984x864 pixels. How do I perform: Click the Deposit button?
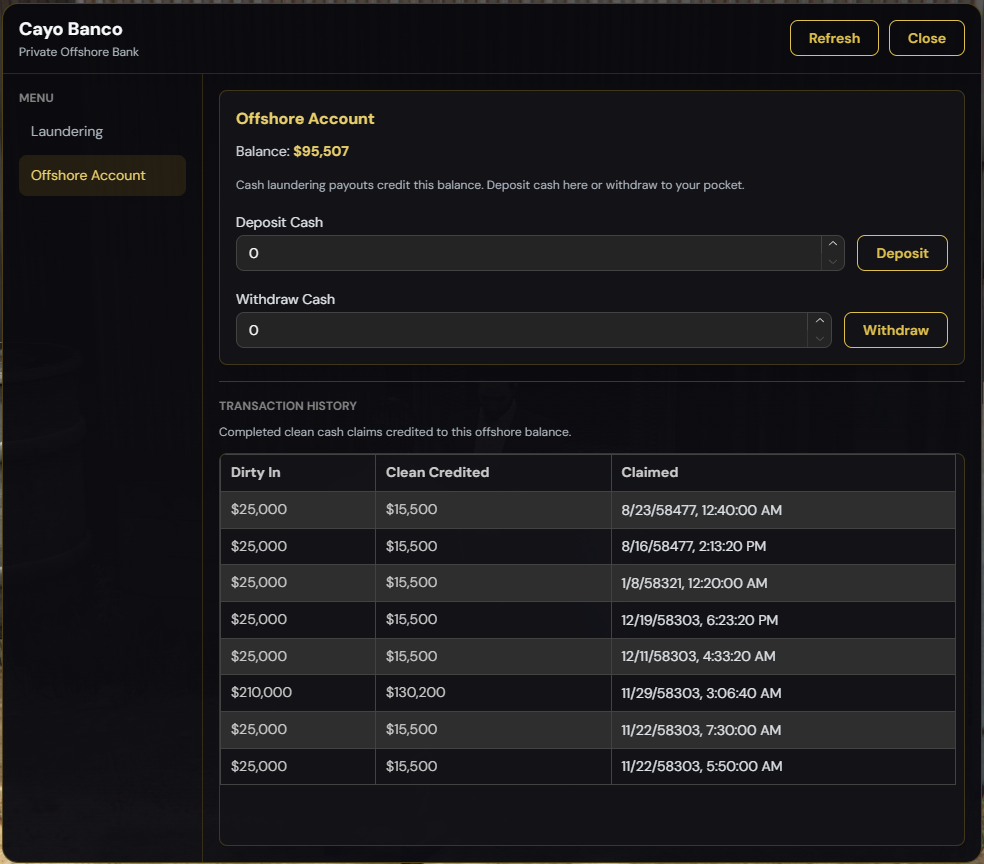tap(902, 253)
